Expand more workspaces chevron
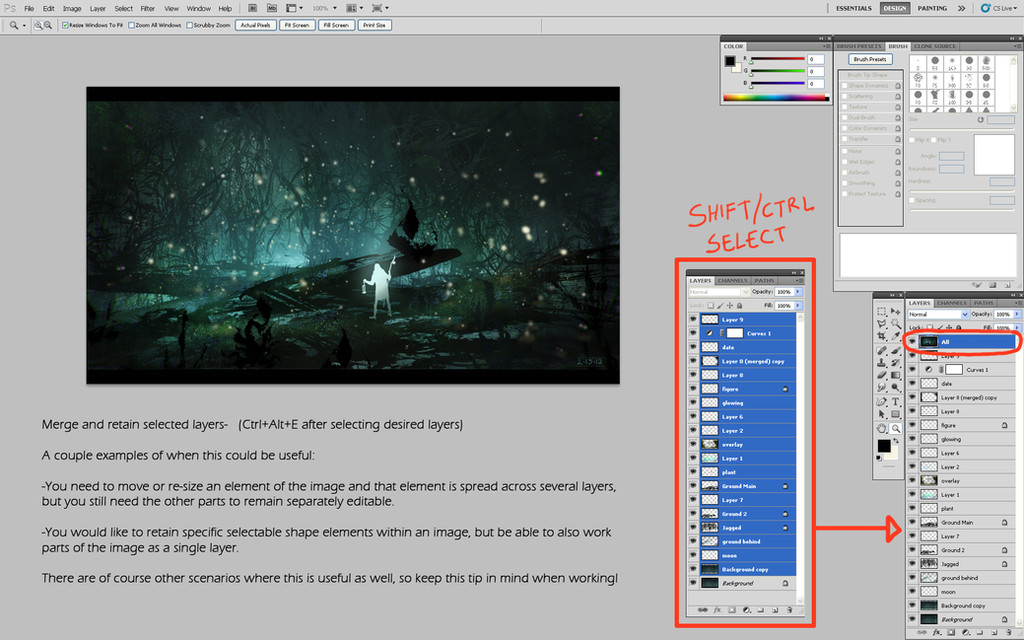This screenshot has height=640, width=1024. click(961, 8)
